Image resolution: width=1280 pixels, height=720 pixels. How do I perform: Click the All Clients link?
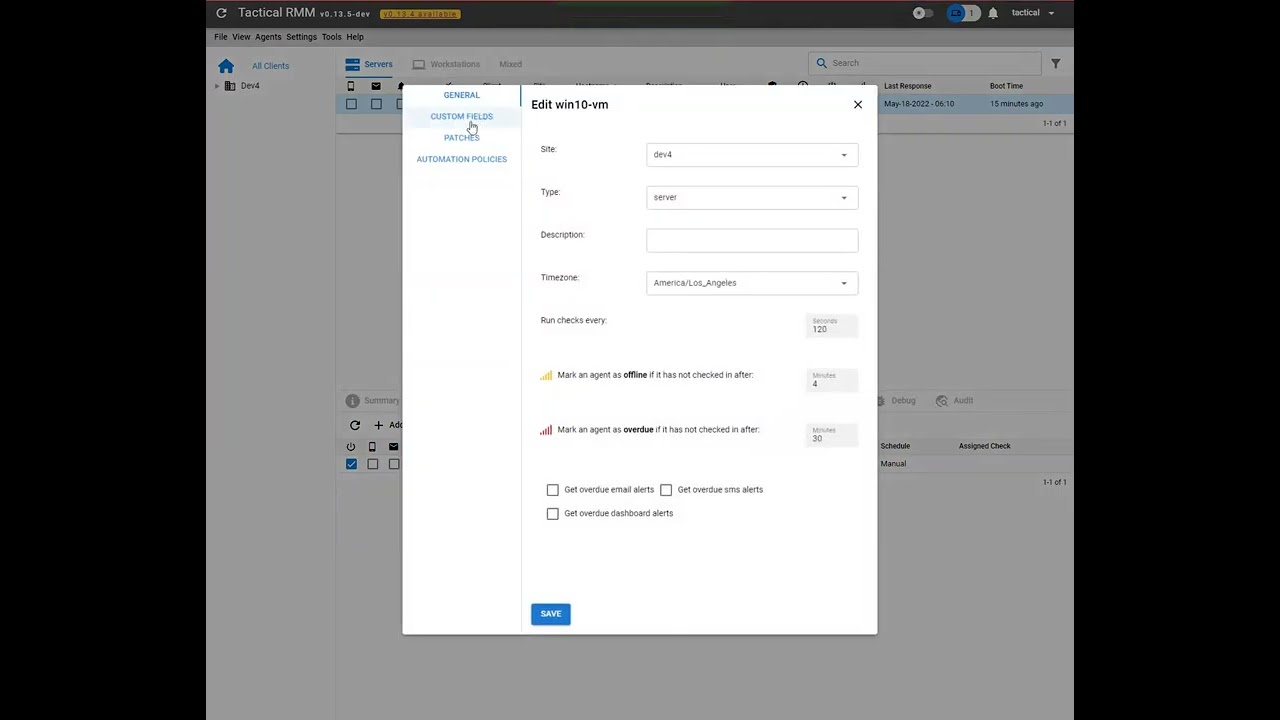[x=270, y=66]
